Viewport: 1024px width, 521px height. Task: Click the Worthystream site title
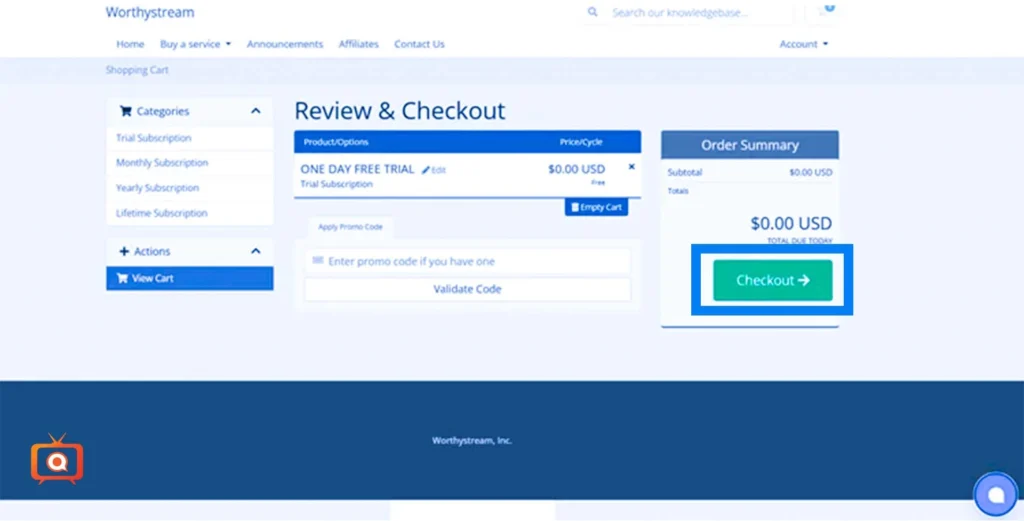coord(150,12)
